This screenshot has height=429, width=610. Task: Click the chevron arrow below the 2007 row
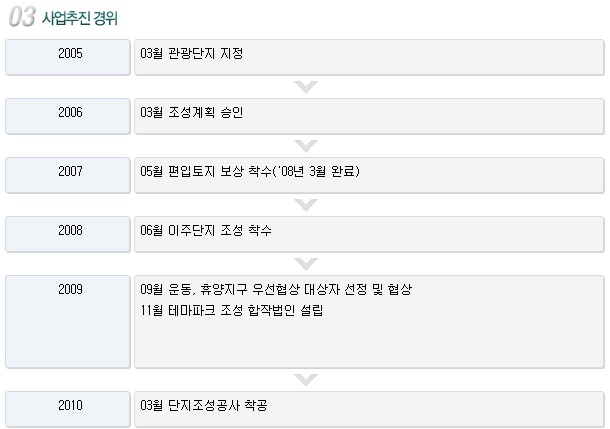point(306,205)
